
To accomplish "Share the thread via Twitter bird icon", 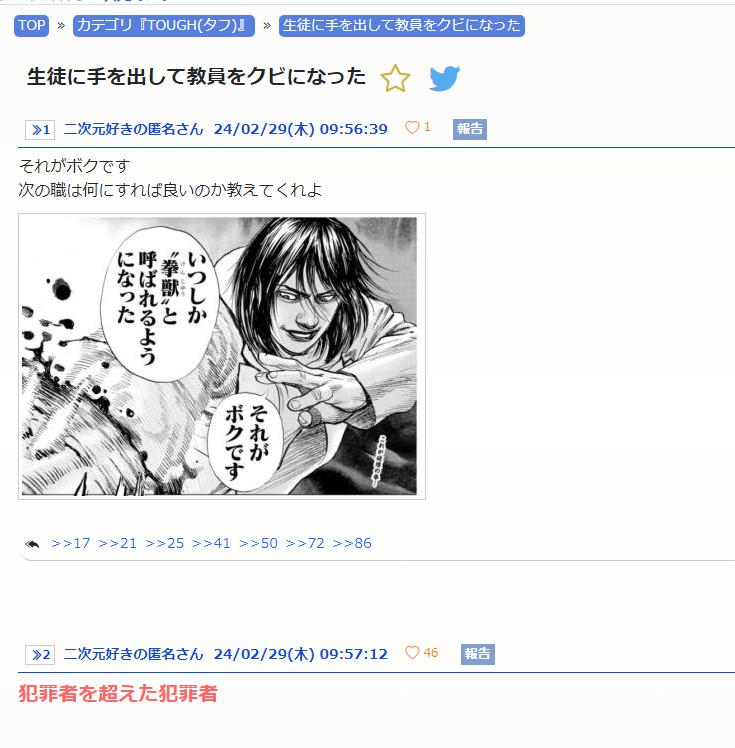I will click(x=445, y=78).
